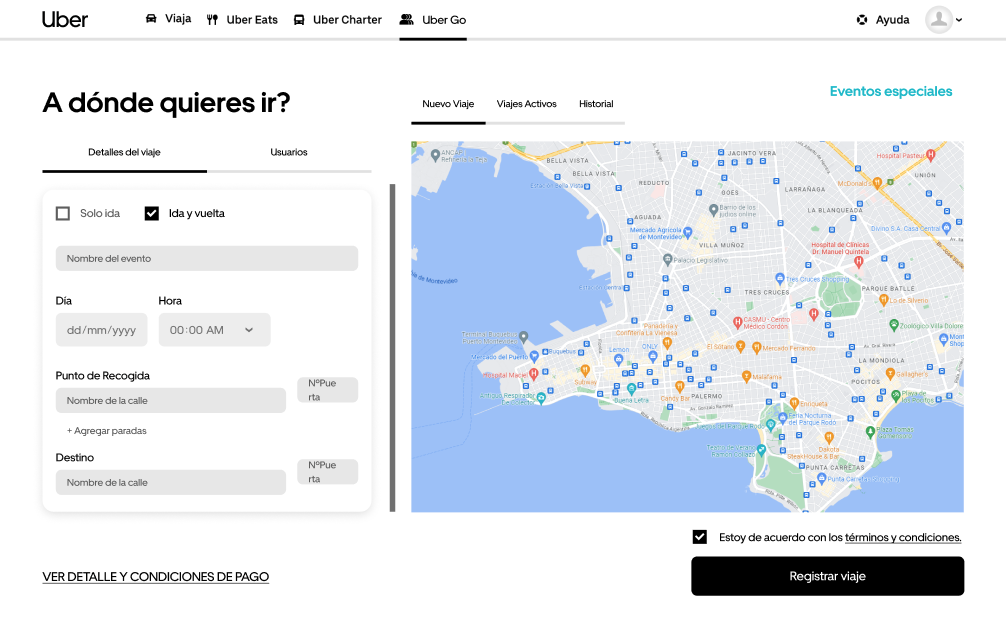Click the Registrar viaje button
This screenshot has width=1006, height=627.
828,576
